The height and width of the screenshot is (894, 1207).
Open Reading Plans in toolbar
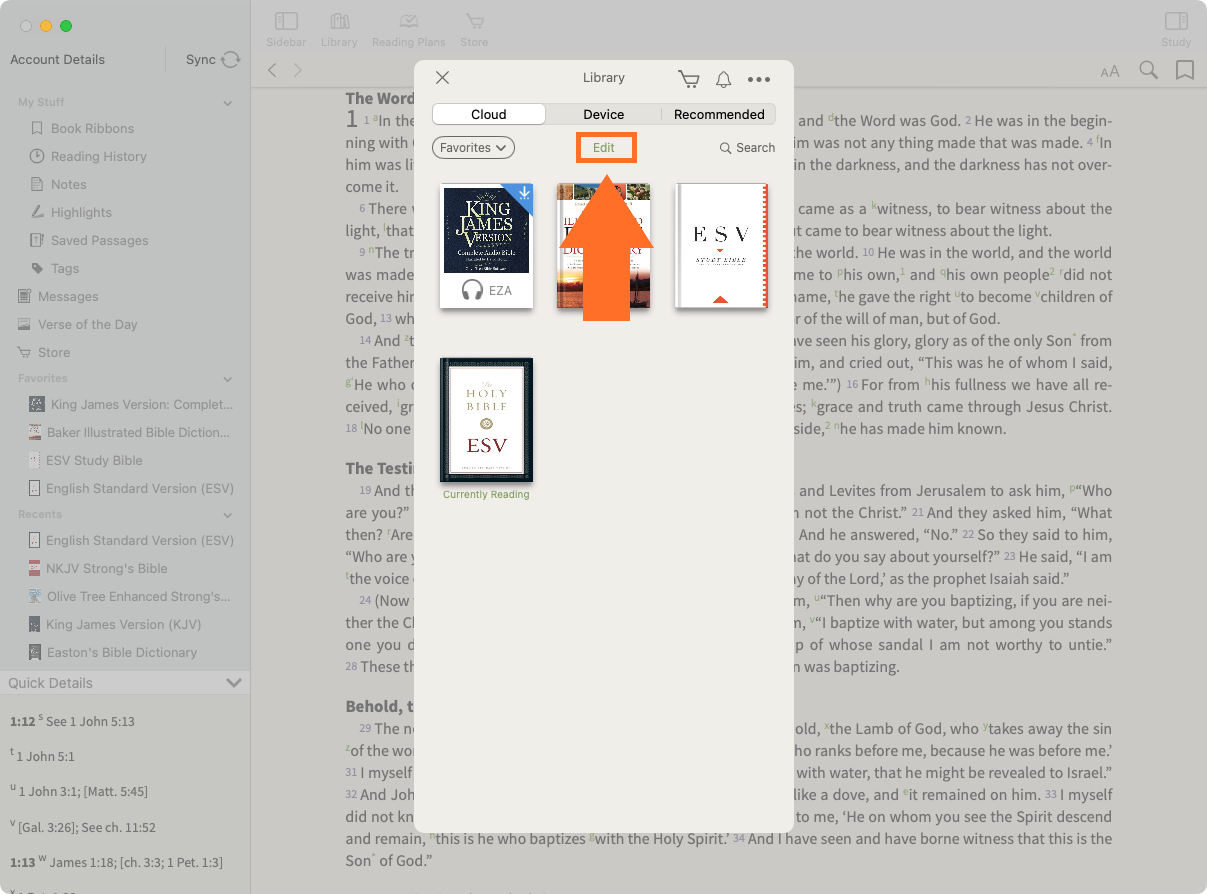pos(408,29)
